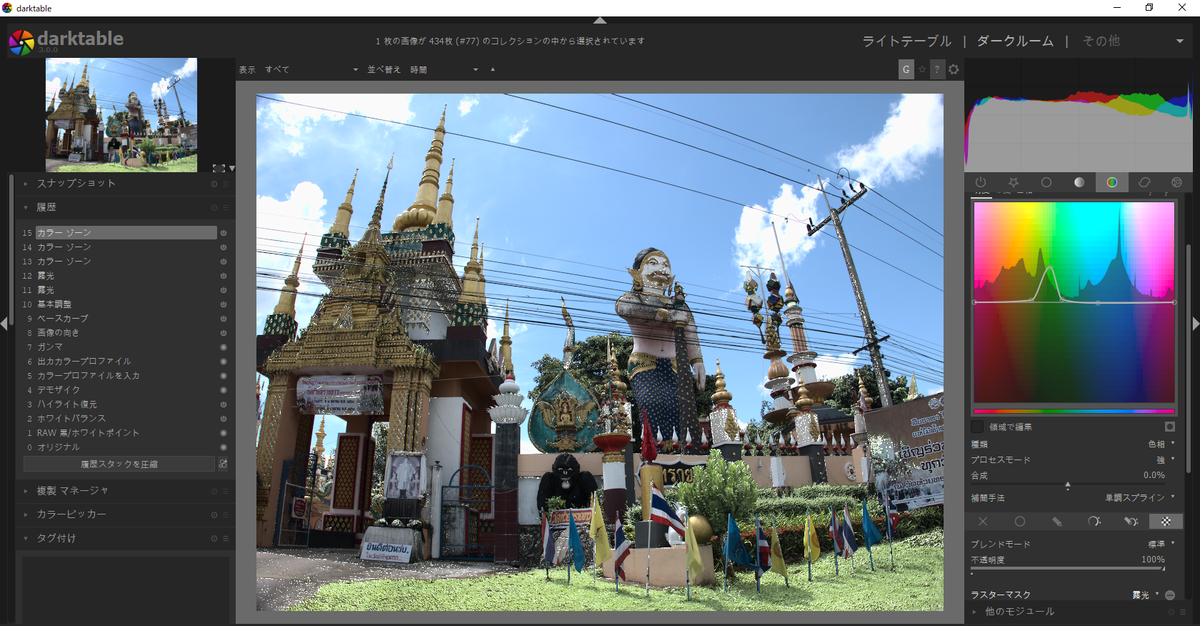Toggle power for 9 ベースカーブ
1200x626 pixels.
pos(223,318)
